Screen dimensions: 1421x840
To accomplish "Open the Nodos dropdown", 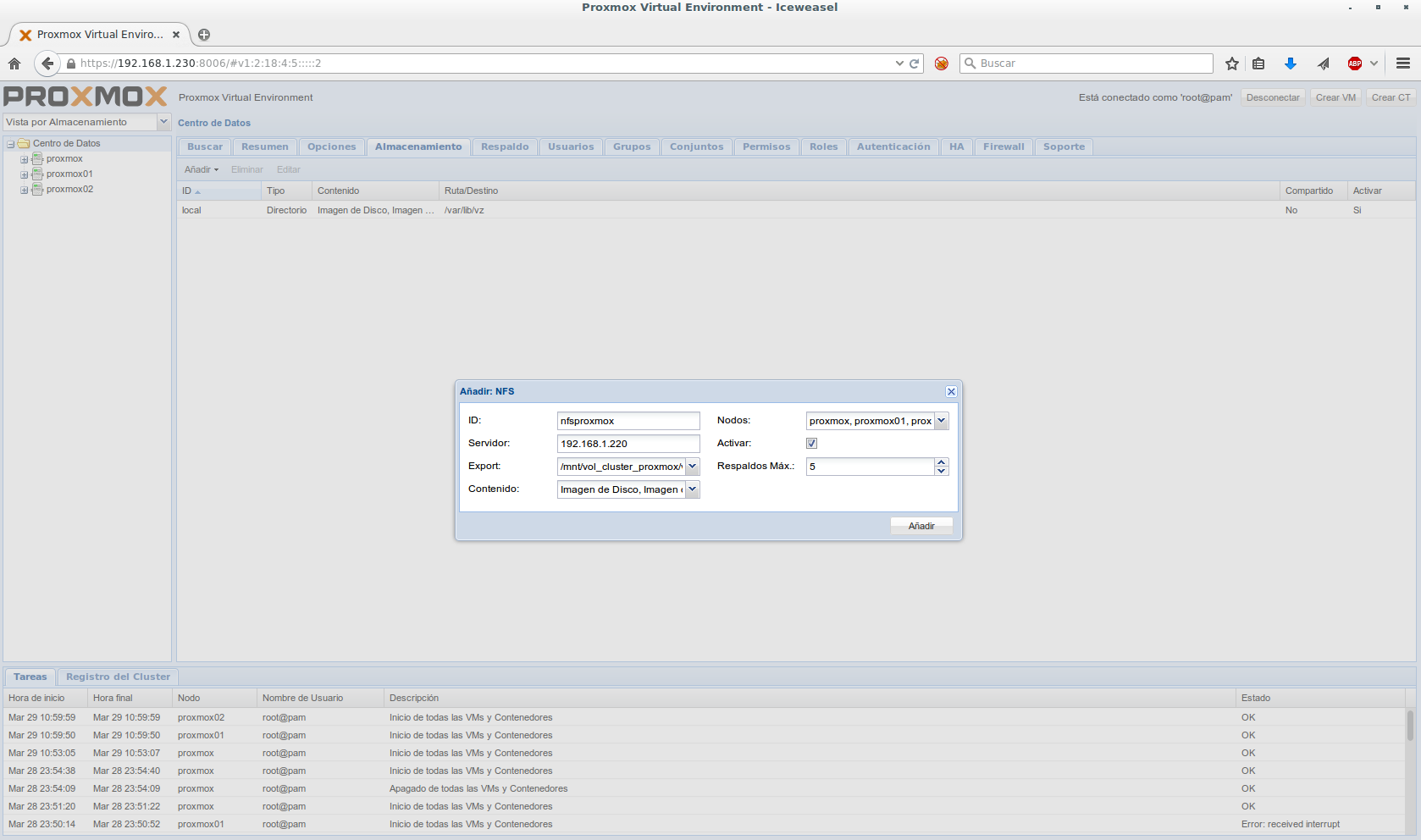I will click(941, 421).
